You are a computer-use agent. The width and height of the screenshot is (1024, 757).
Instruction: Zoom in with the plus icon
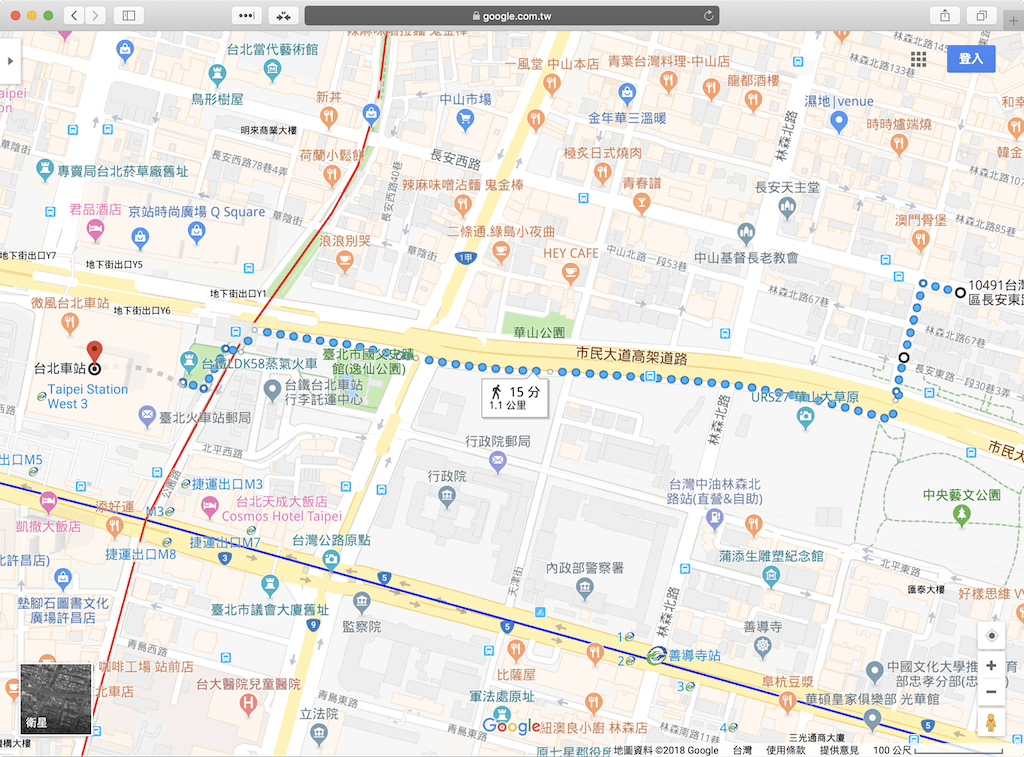991,665
